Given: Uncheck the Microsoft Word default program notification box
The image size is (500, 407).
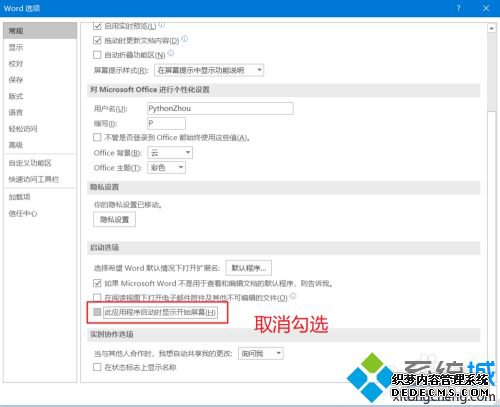Looking at the screenshot, I should point(97,283).
